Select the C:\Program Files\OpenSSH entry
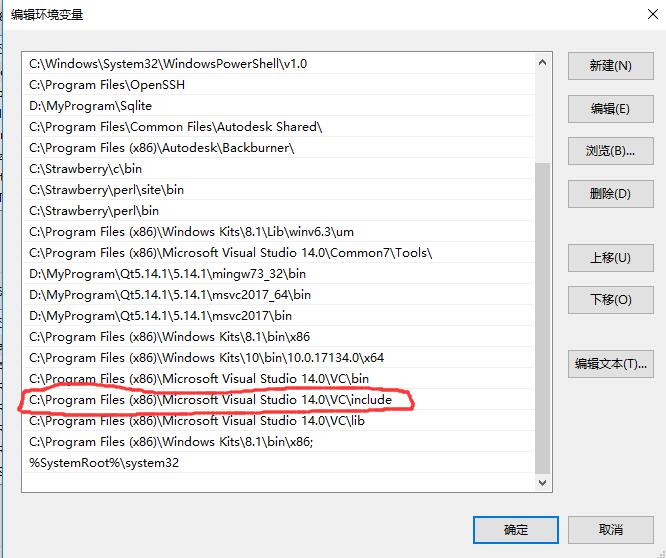Image resolution: width=666 pixels, height=558 pixels. [279, 85]
